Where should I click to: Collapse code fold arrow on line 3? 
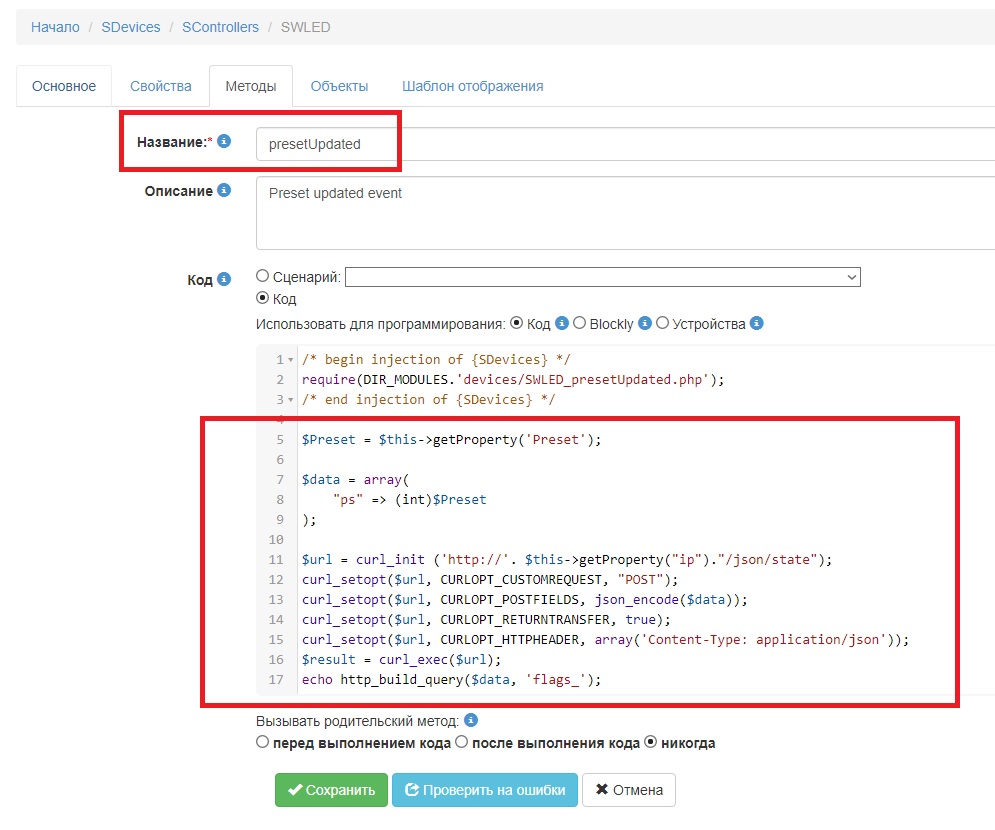[x=291, y=400]
